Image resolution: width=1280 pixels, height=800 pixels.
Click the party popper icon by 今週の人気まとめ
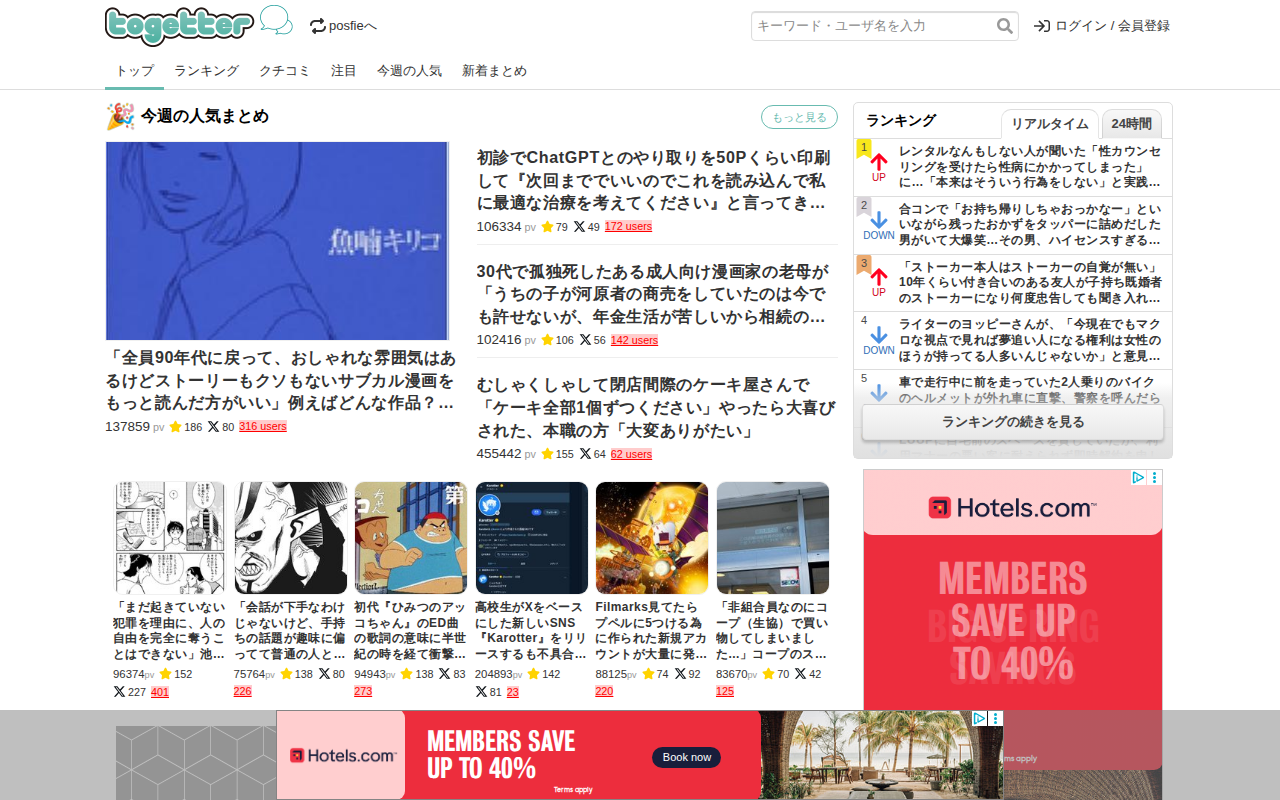click(x=120, y=116)
